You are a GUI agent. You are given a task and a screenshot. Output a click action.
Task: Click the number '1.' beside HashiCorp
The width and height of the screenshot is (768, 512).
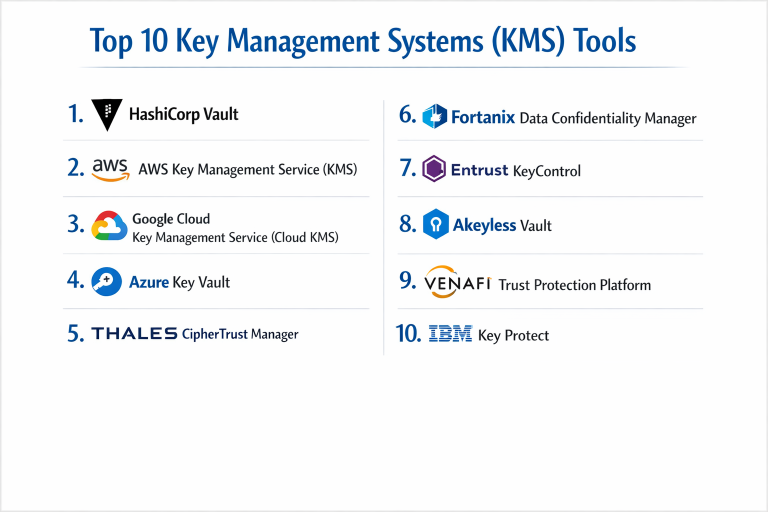coord(75,114)
